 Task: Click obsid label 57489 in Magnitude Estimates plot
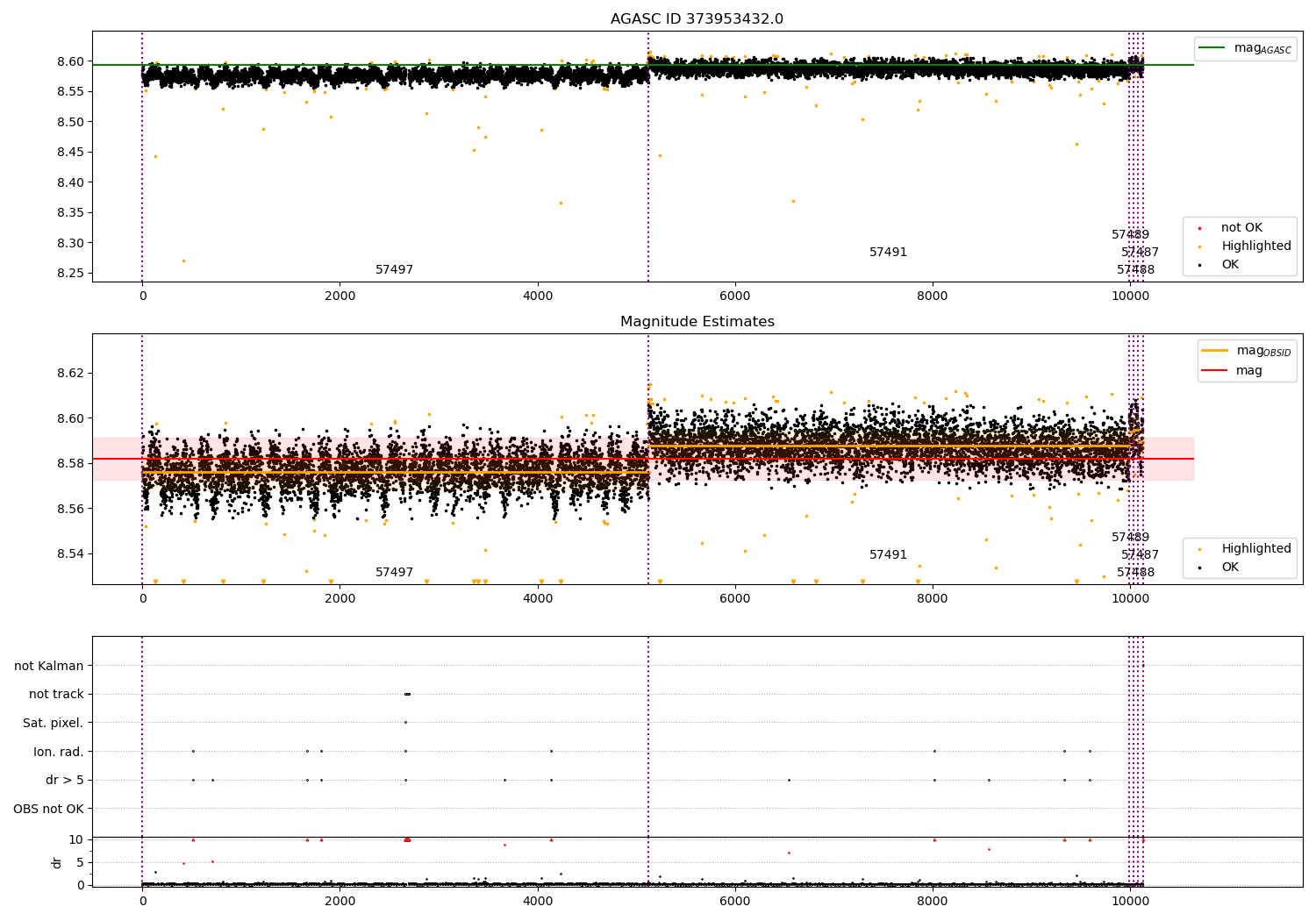(1130, 538)
